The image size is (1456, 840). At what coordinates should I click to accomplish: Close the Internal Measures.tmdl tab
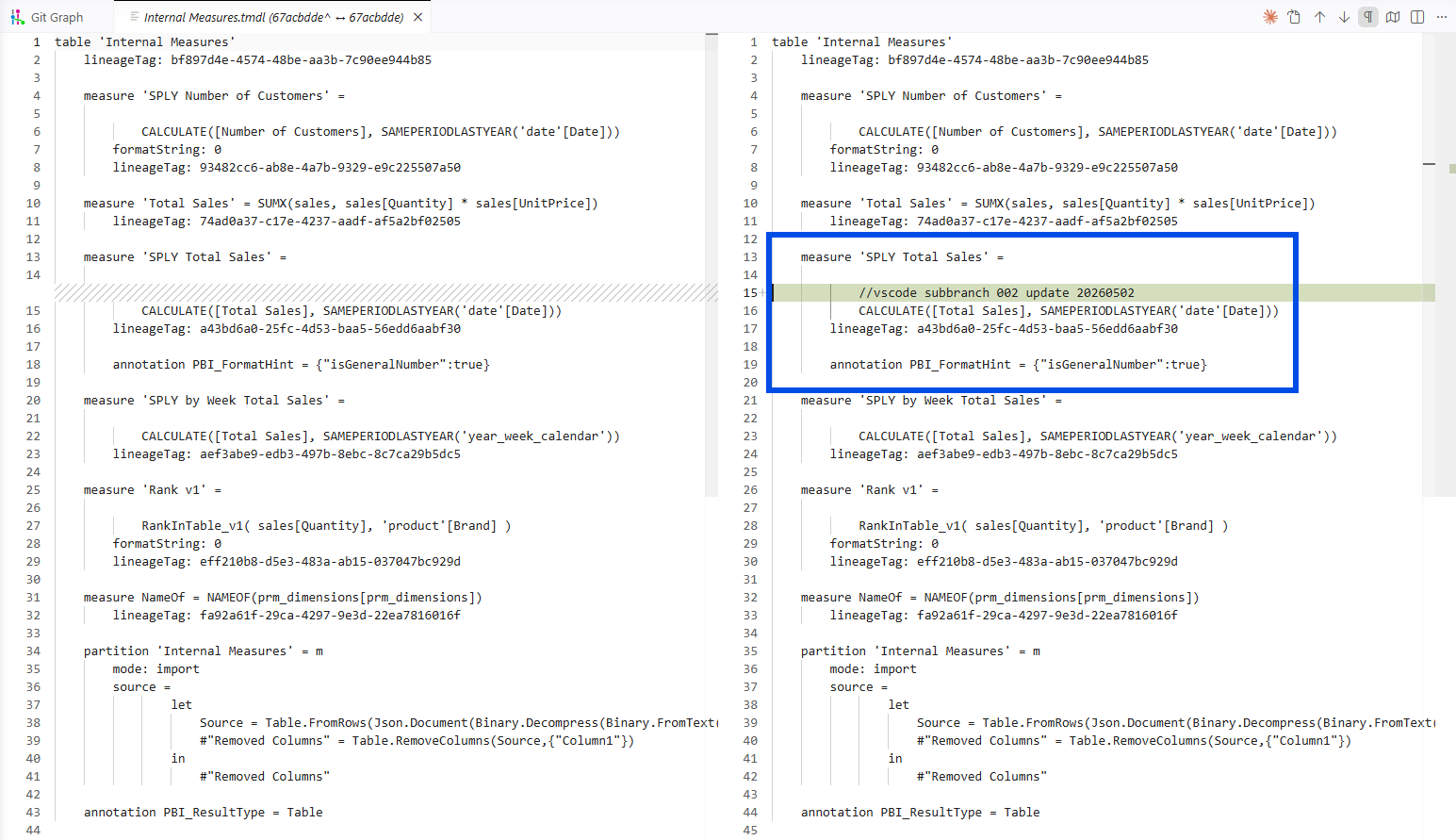click(x=417, y=17)
